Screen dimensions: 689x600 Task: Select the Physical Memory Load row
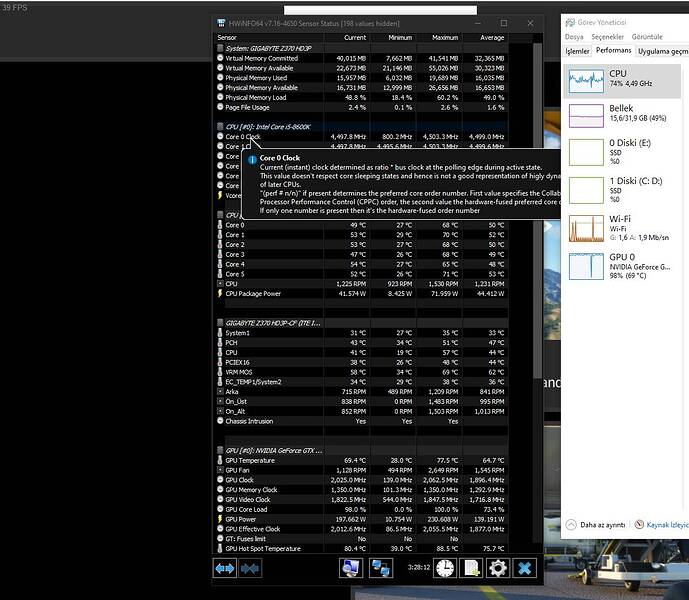[361, 97]
